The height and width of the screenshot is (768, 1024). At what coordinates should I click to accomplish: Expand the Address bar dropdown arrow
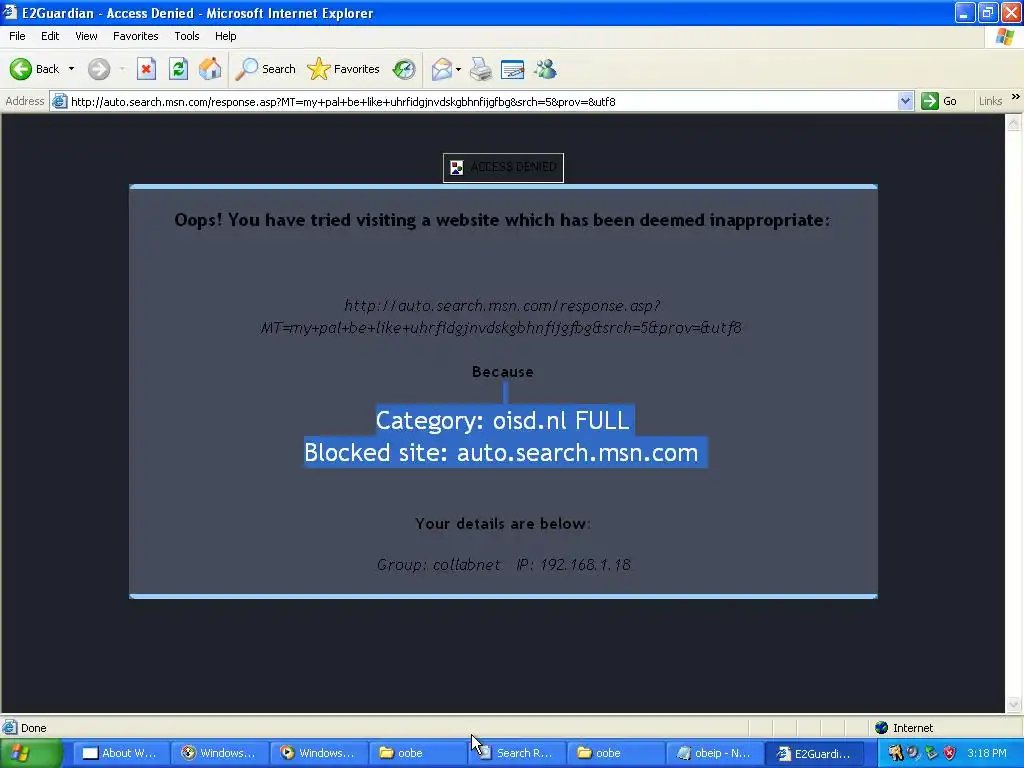tap(905, 101)
